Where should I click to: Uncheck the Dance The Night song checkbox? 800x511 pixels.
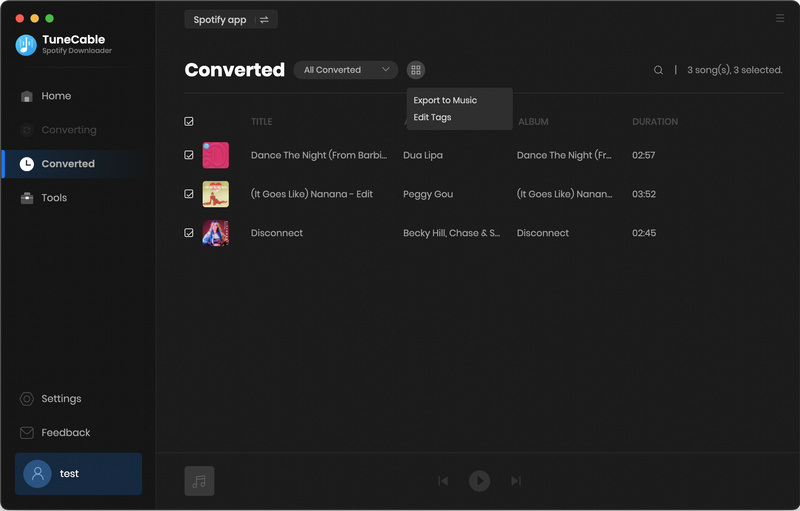(x=189, y=156)
